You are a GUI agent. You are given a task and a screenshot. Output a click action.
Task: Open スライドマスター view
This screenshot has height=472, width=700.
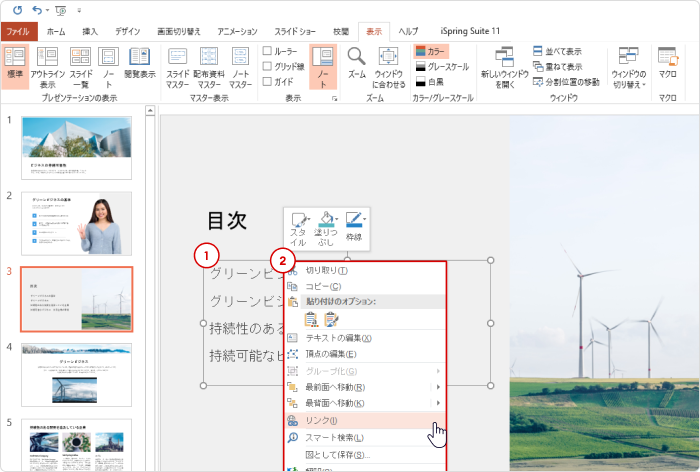point(178,67)
